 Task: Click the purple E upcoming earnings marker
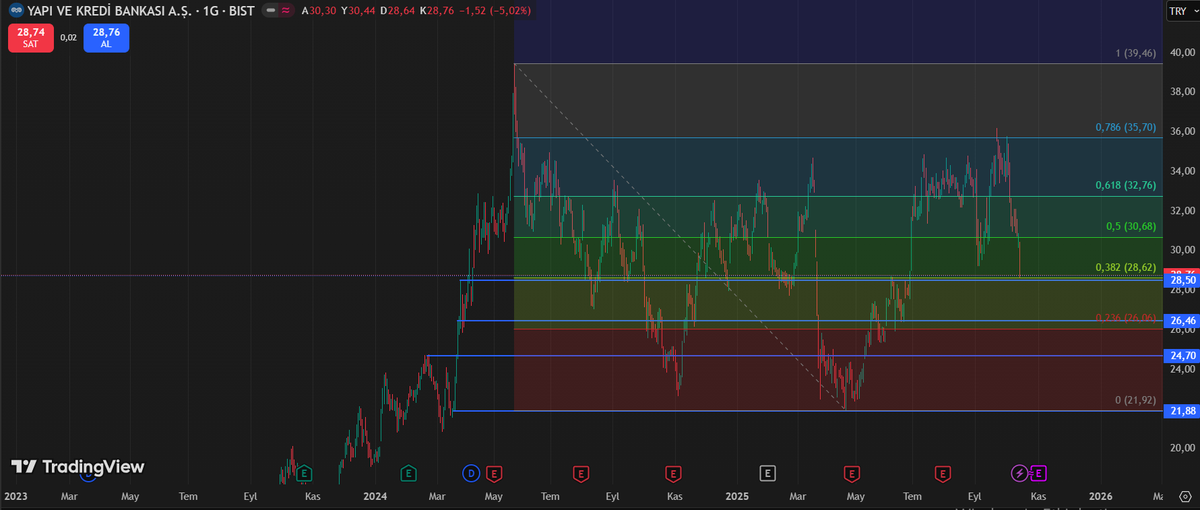(1038, 472)
